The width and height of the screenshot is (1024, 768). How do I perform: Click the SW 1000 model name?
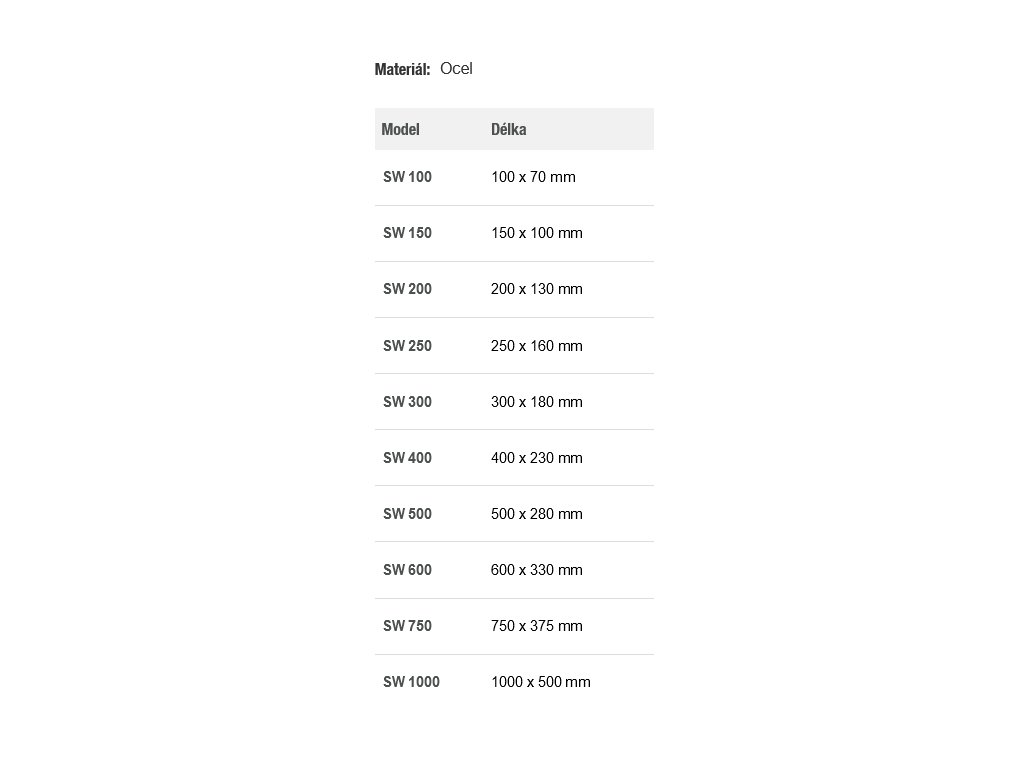point(411,682)
